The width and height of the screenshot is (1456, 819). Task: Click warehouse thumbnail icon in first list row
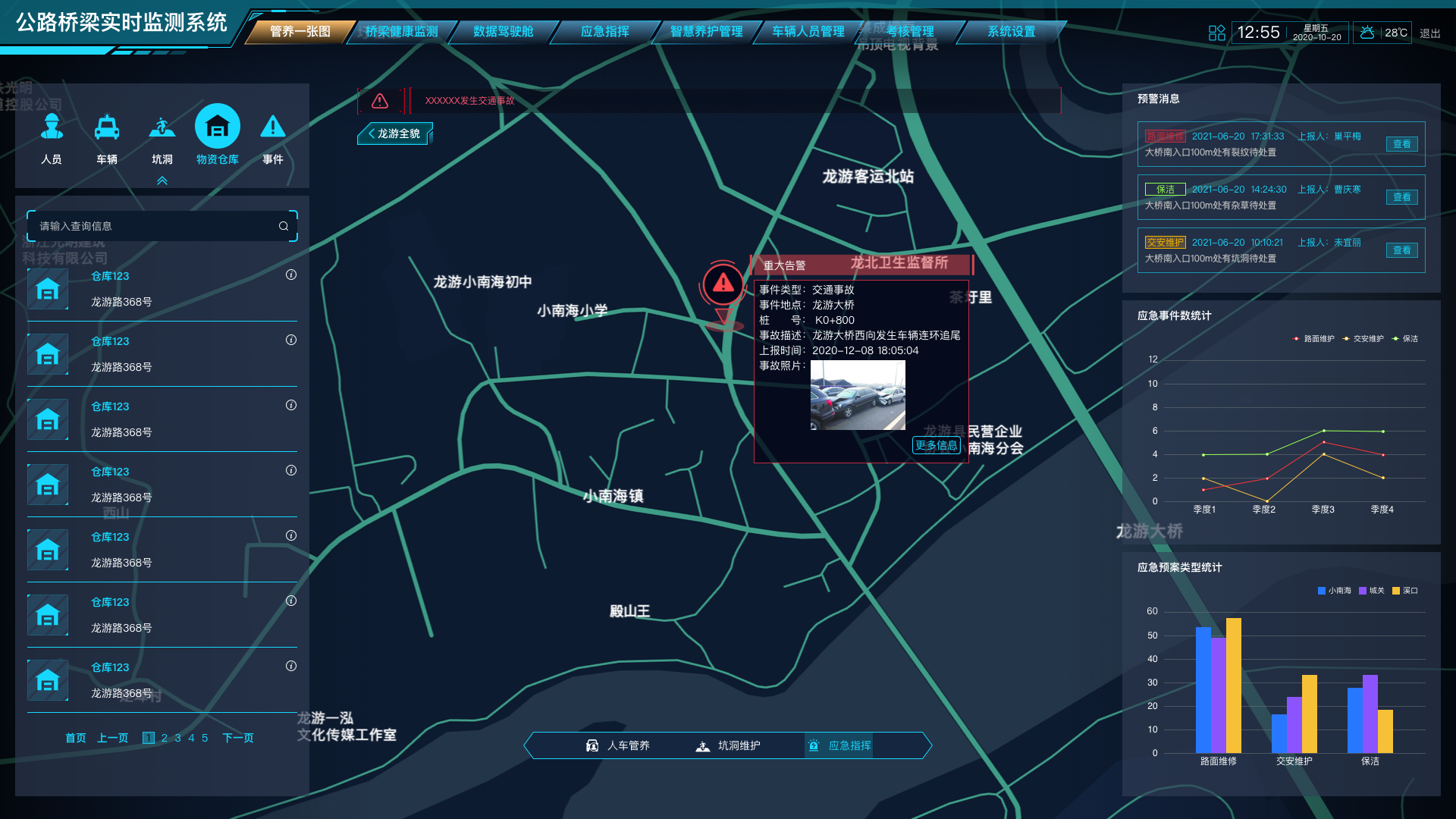pos(48,289)
